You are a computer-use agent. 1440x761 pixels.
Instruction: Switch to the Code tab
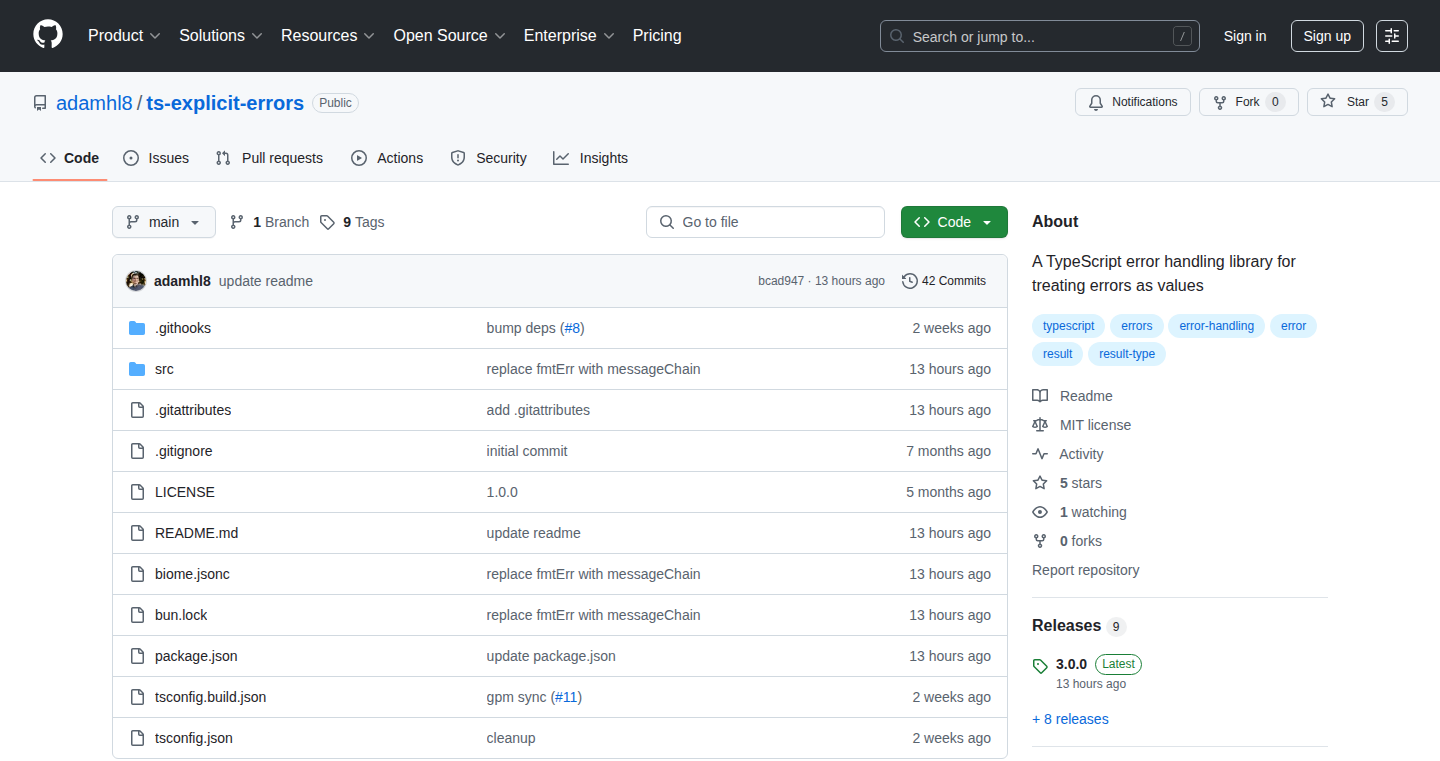pos(70,158)
